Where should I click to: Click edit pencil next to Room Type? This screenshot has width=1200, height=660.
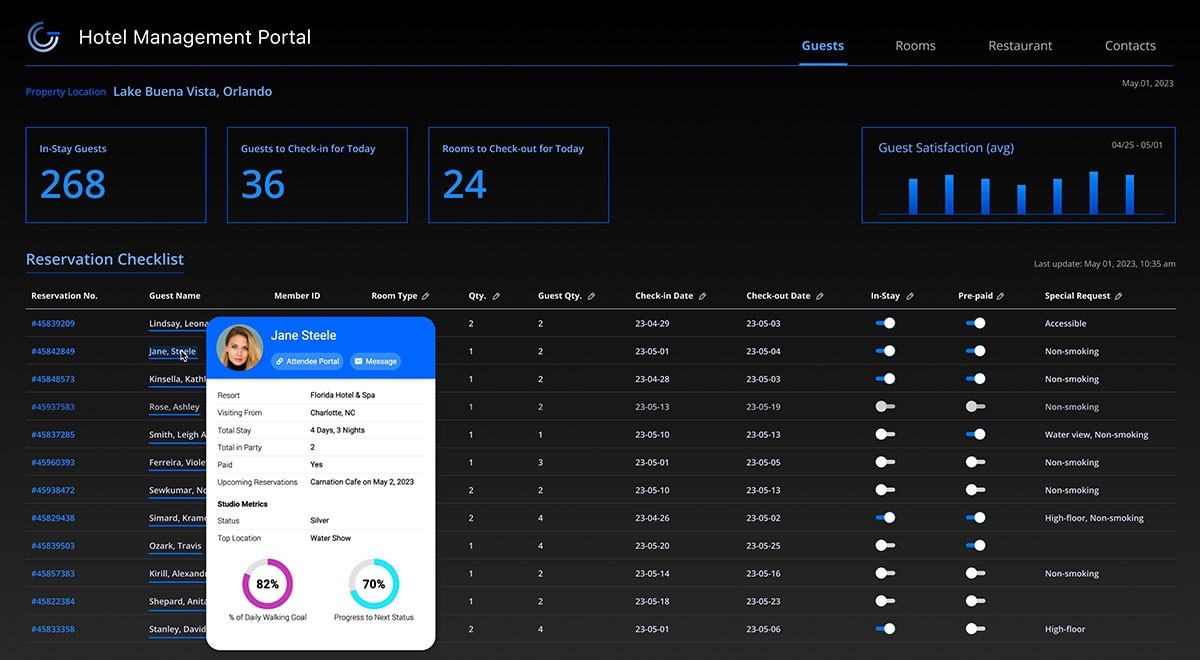[x=425, y=297]
